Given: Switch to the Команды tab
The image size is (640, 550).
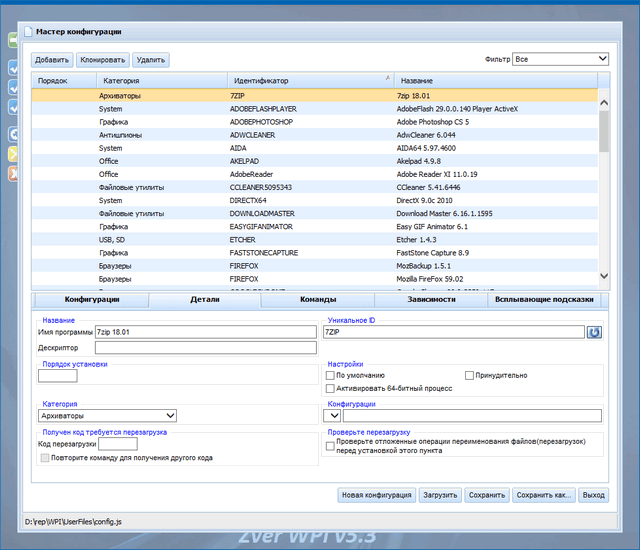Looking at the screenshot, I should tap(317, 299).
